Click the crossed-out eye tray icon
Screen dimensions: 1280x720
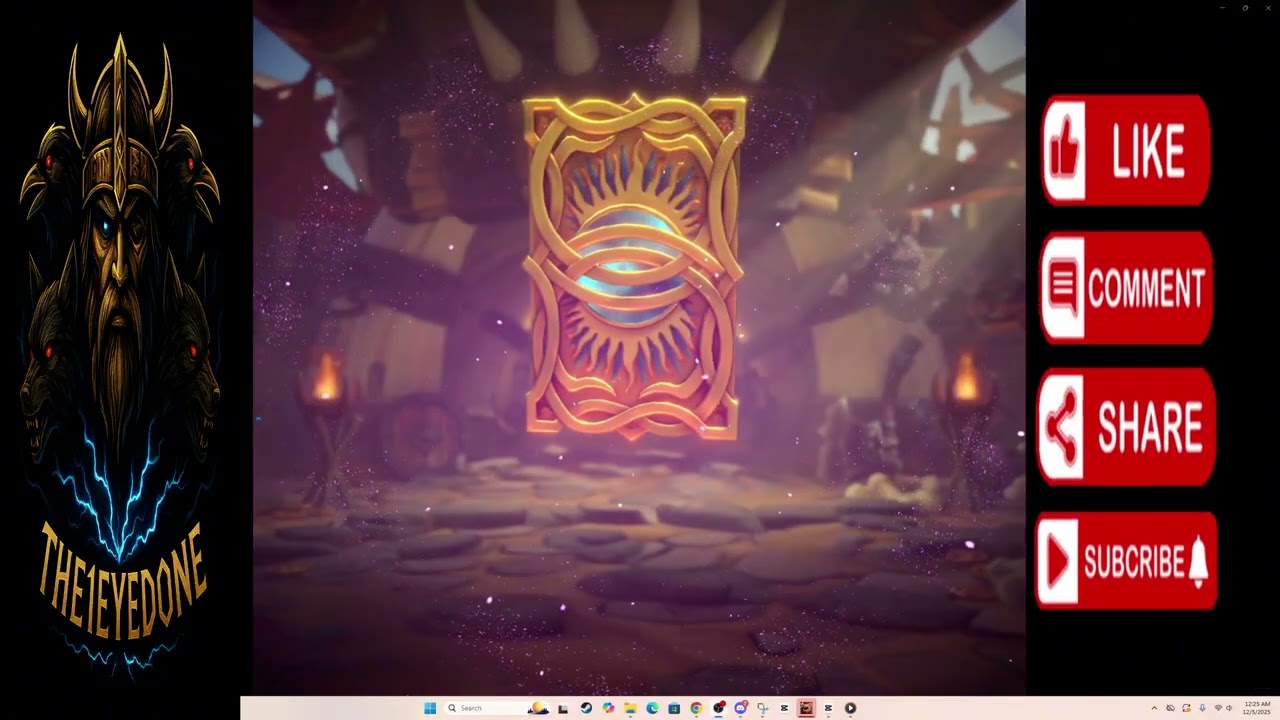coord(1170,708)
